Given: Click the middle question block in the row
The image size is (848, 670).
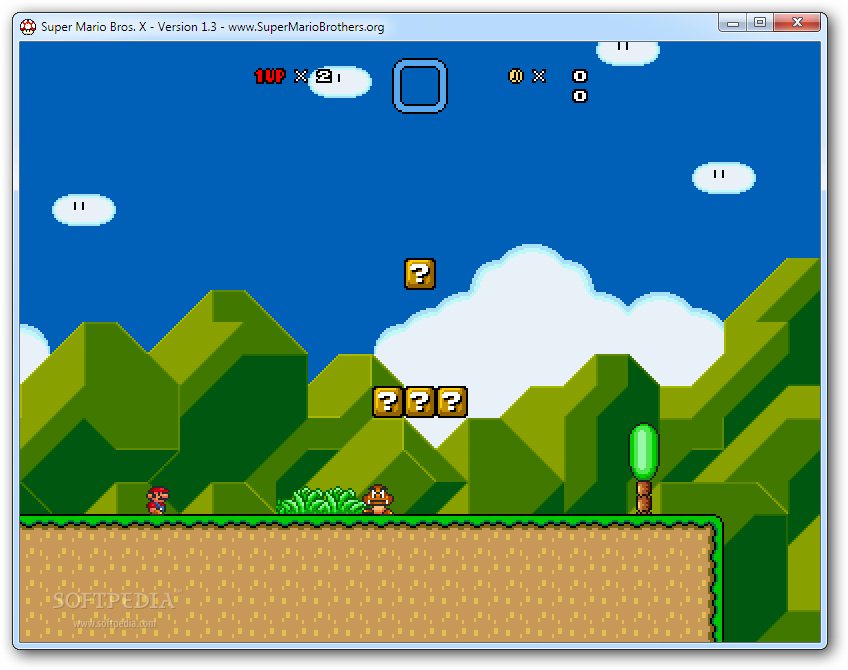Looking at the screenshot, I should pos(420,402).
